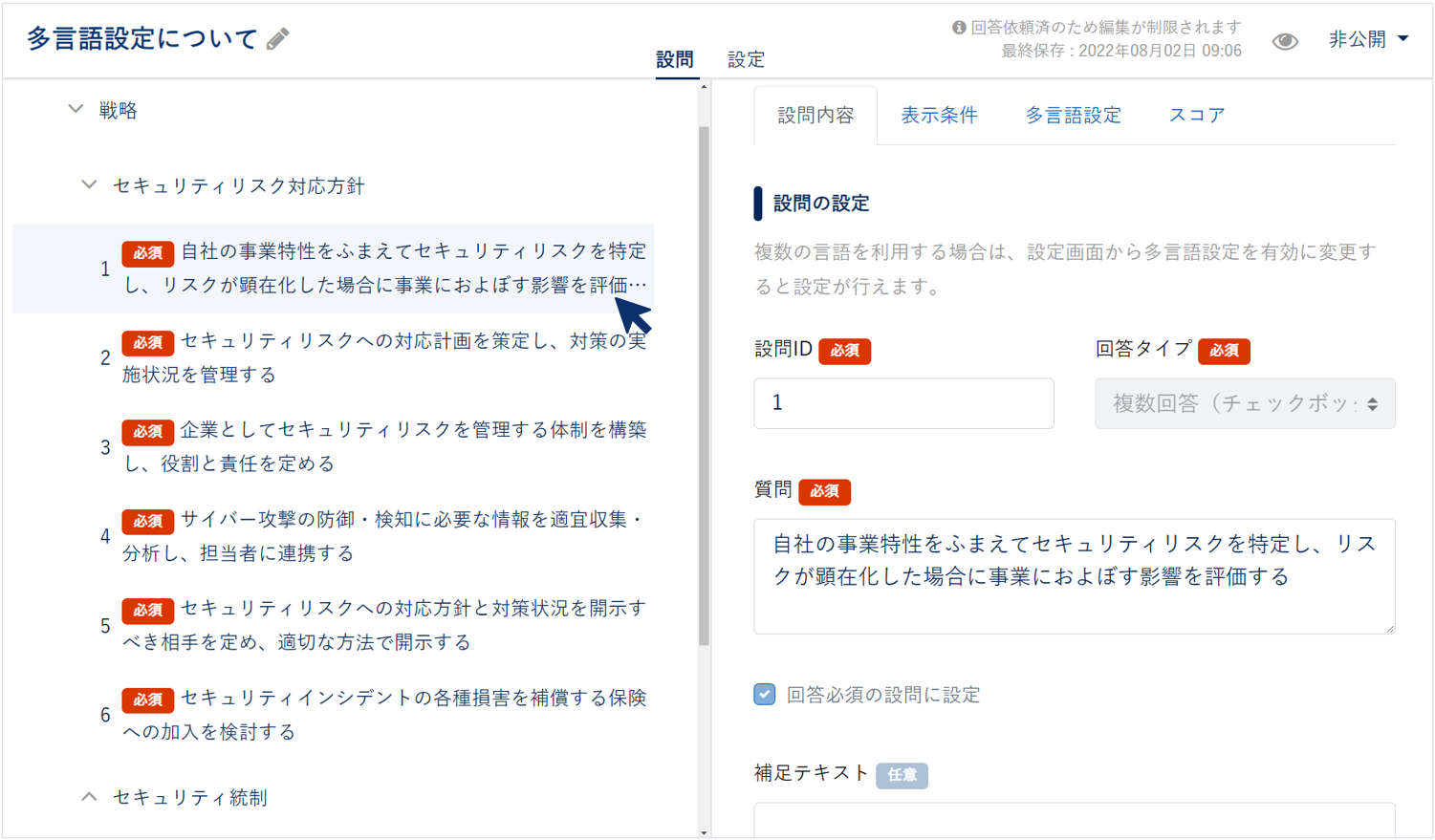This screenshot has height=840, width=1435.
Task: Open the 表示条件 tab
Action: click(939, 116)
